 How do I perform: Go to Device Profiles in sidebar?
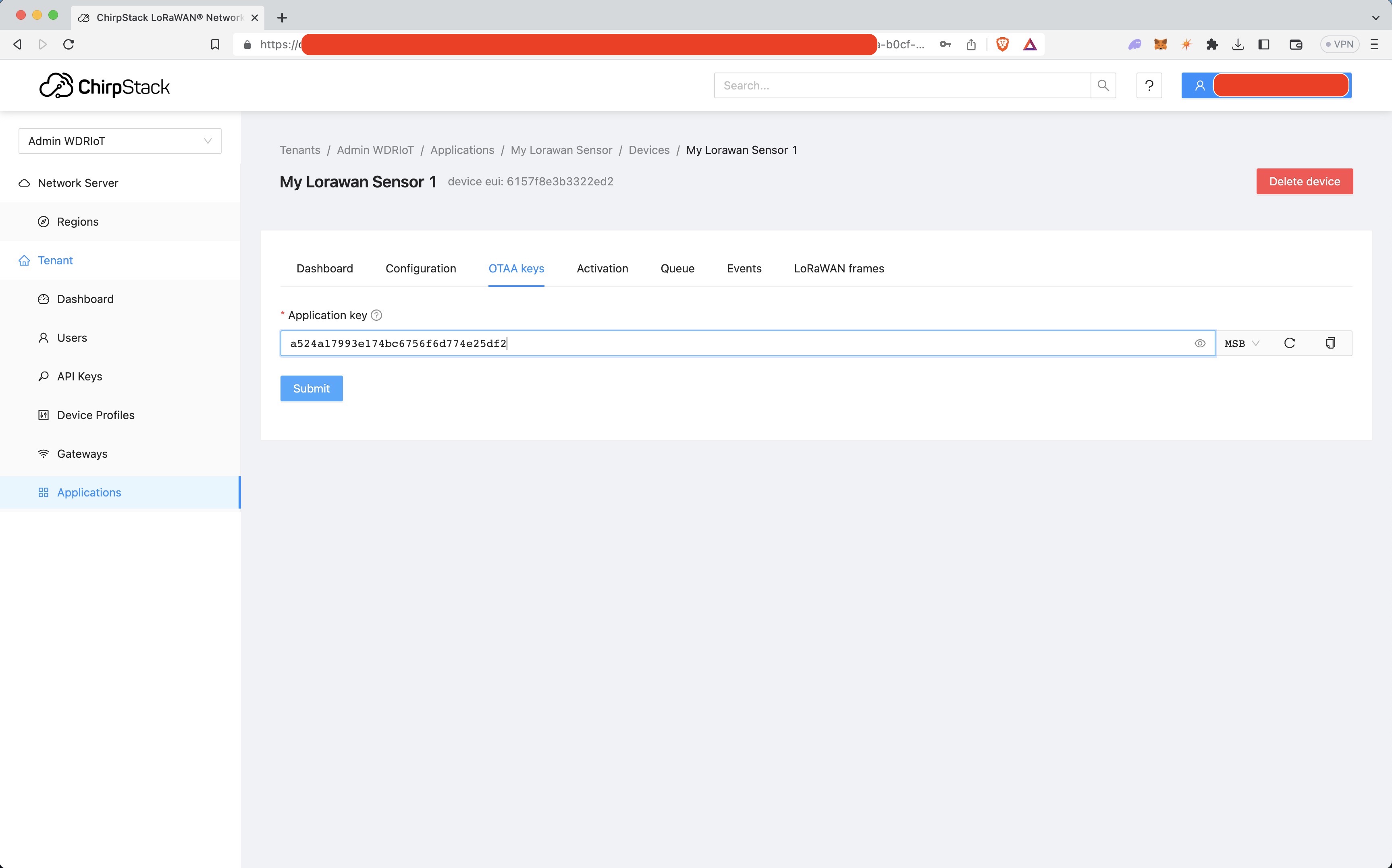pyautogui.click(x=95, y=415)
